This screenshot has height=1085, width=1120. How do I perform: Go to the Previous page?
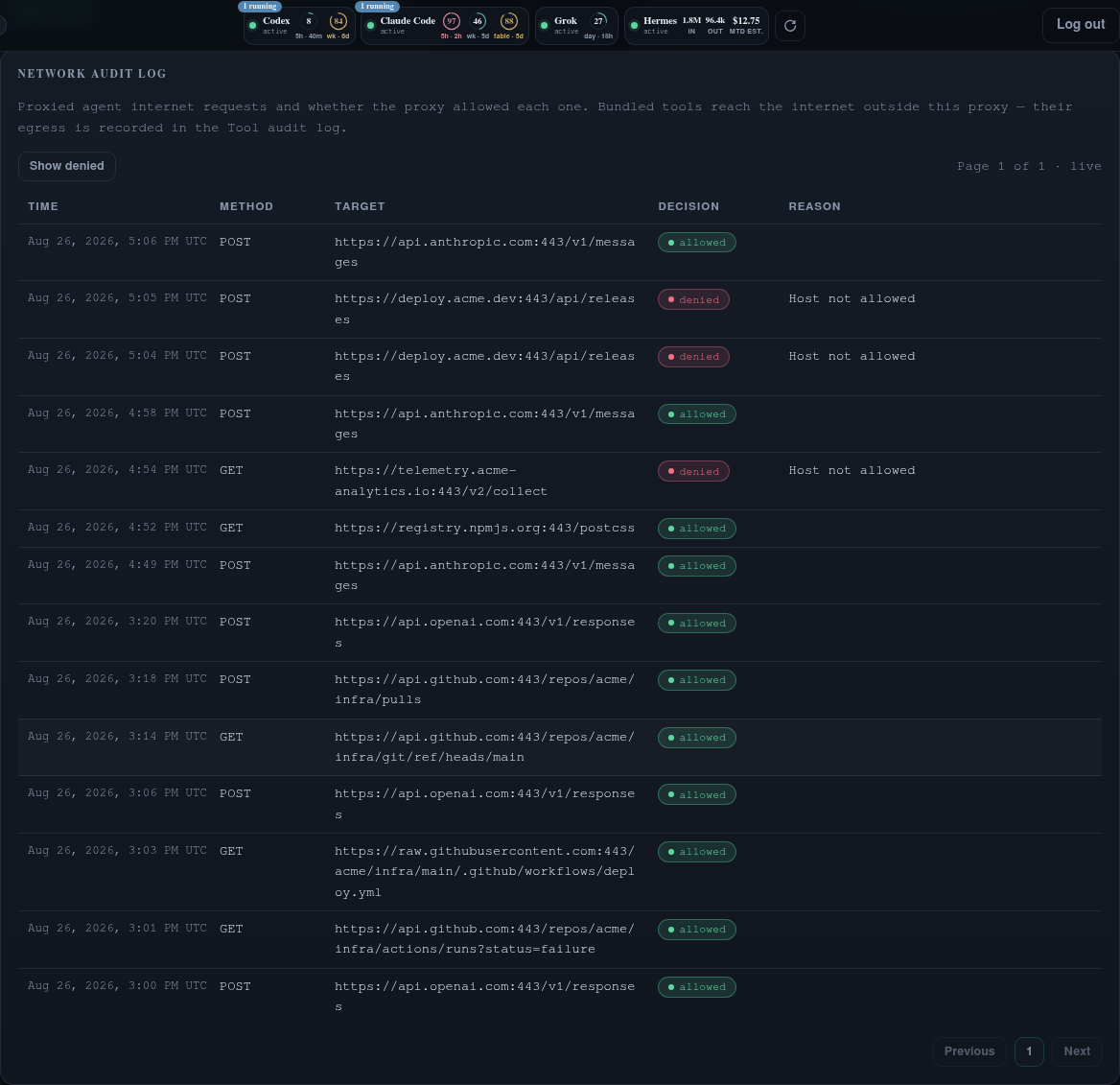pyautogui.click(x=969, y=1051)
